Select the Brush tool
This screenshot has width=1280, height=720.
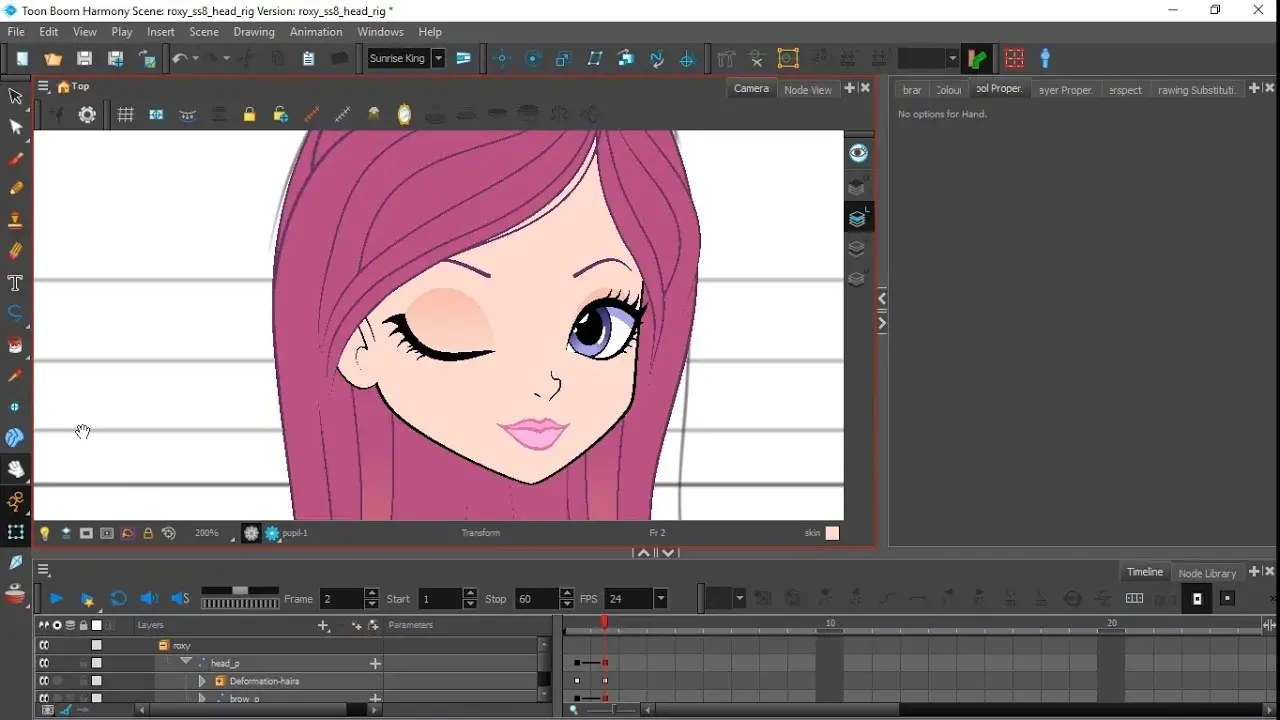tap(15, 159)
